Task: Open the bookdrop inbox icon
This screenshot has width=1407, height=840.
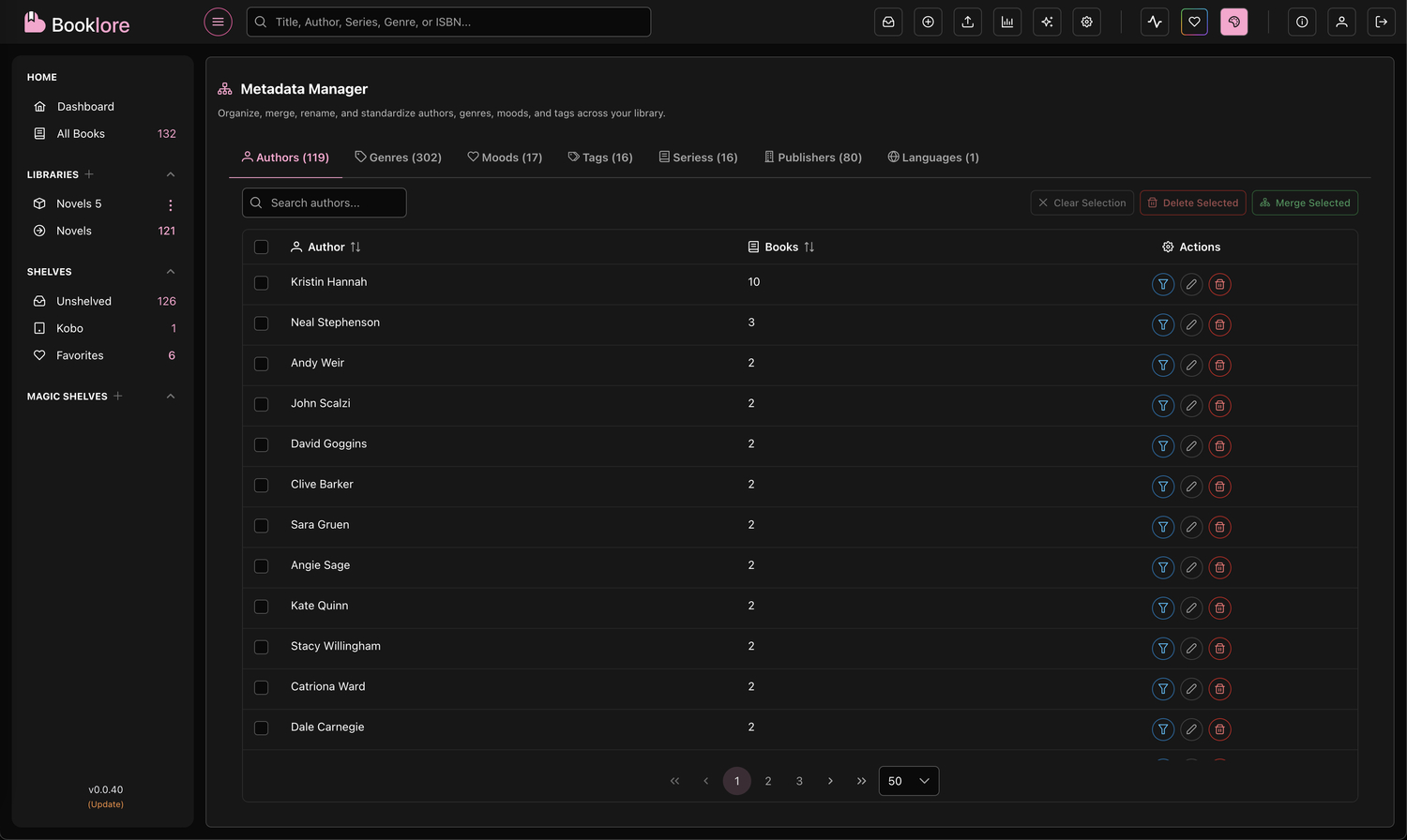Action: 888,22
